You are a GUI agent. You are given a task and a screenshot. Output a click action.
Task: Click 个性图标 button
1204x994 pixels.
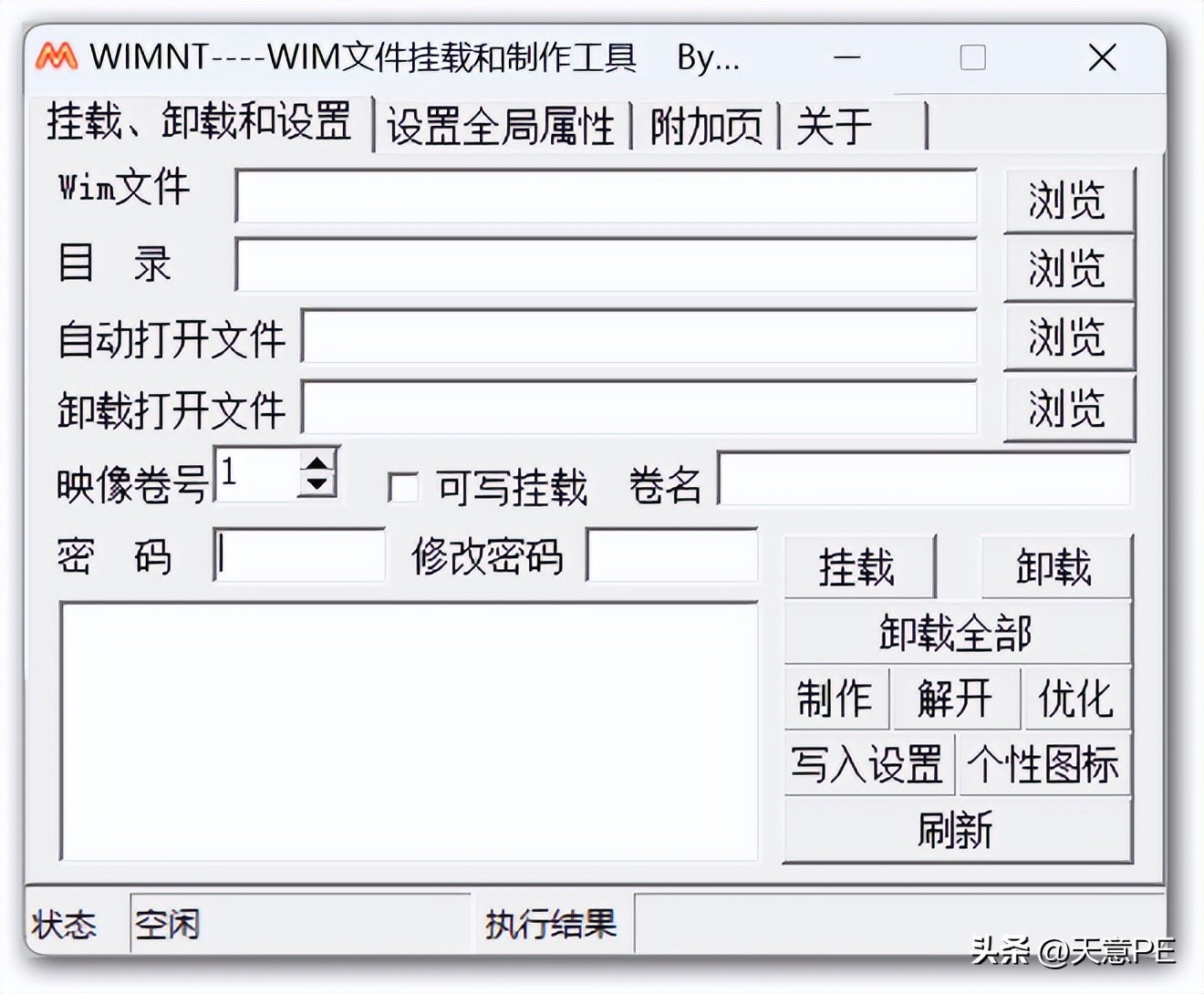tap(1043, 766)
